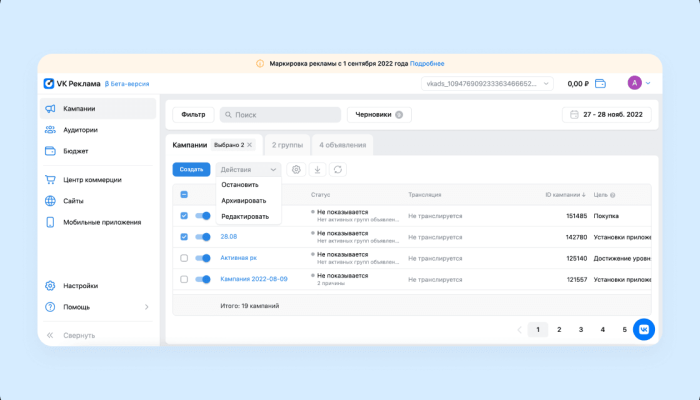
Task: Open Центр коммерции via cart icon
Action: [x=50, y=180]
